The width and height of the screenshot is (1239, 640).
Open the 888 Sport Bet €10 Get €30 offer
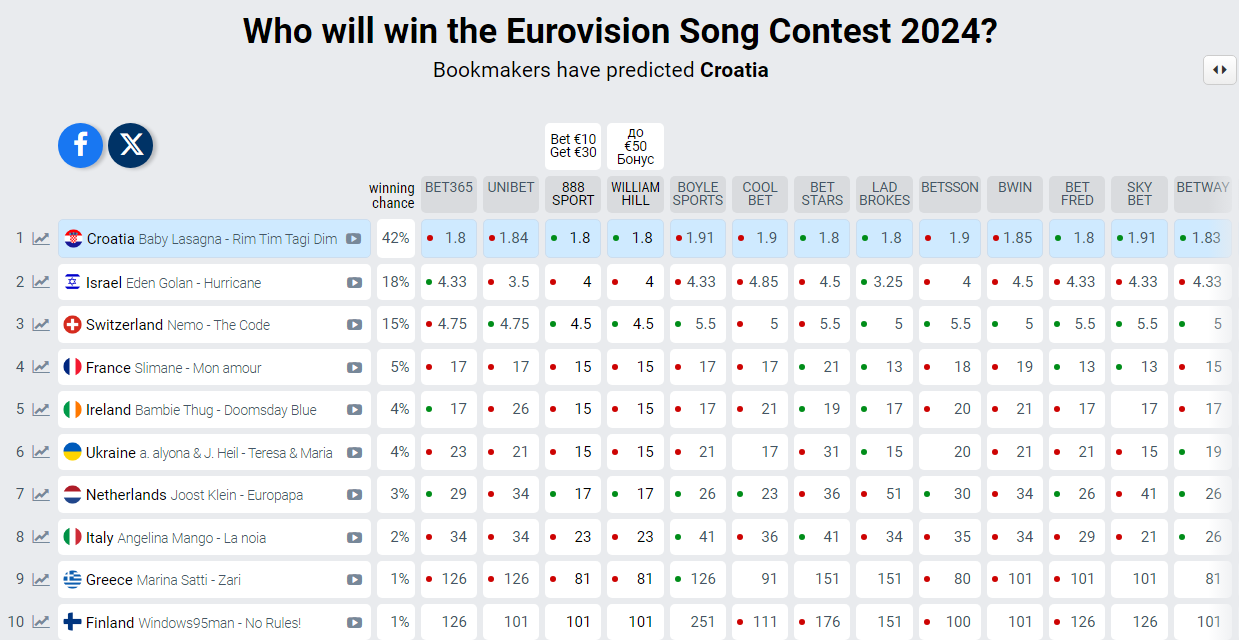click(x=573, y=146)
